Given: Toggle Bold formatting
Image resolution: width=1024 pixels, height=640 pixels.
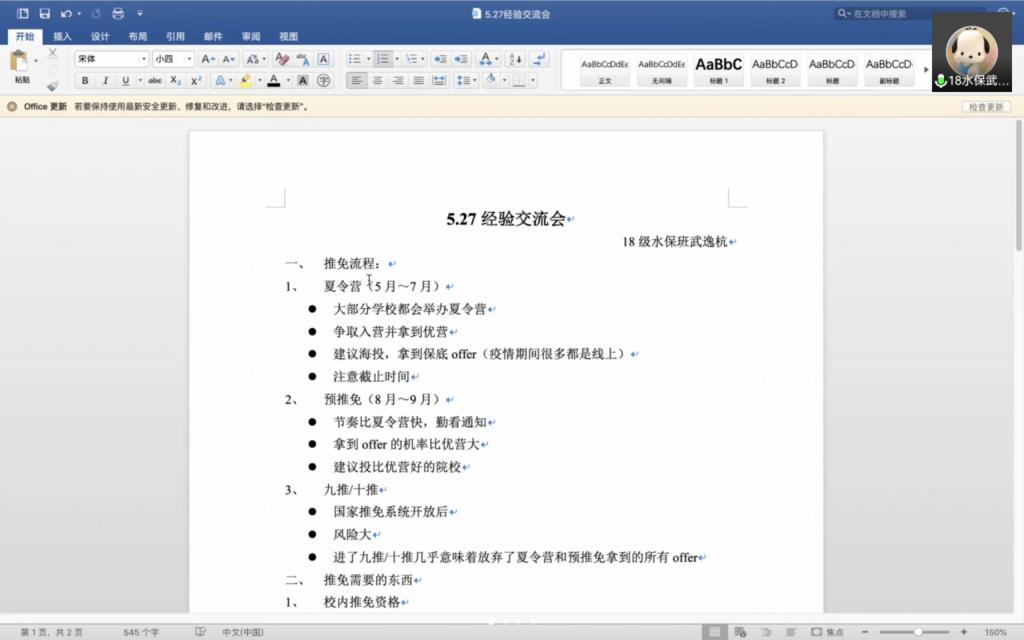Looking at the screenshot, I should 84,80.
